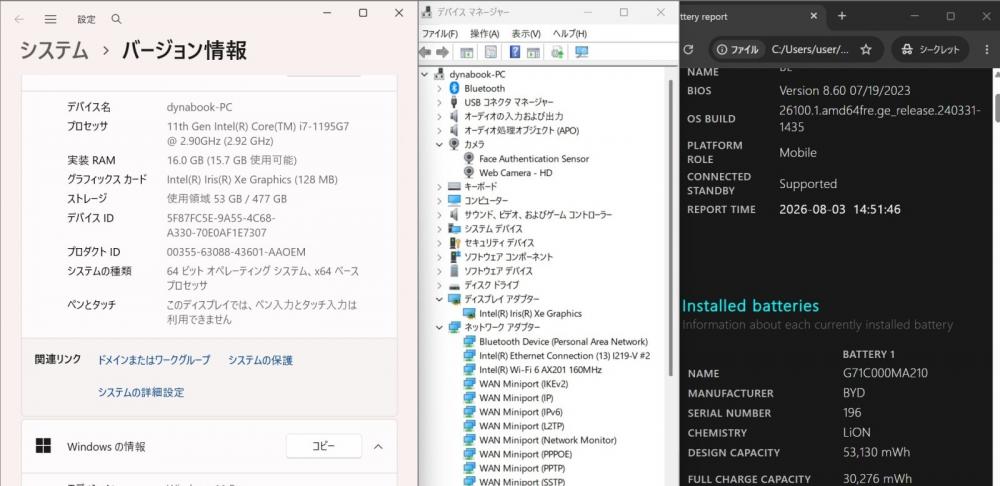Click the scan for hardware changes monitor icon

pyautogui.click(x=581, y=52)
